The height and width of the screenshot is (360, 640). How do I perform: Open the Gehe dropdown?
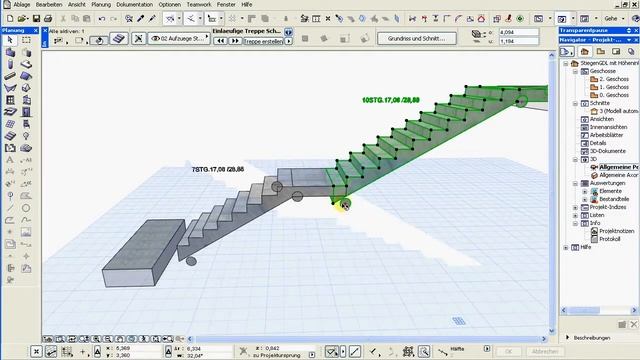[614, 18]
